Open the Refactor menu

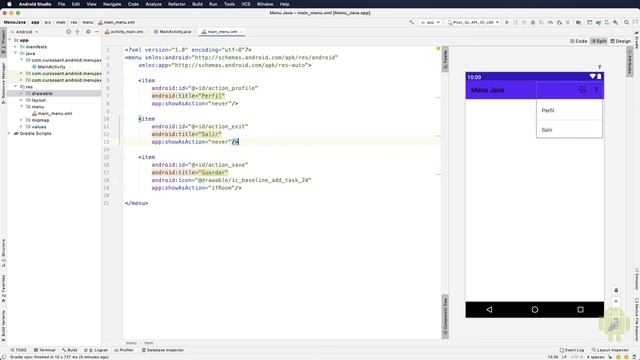click(177, 4)
